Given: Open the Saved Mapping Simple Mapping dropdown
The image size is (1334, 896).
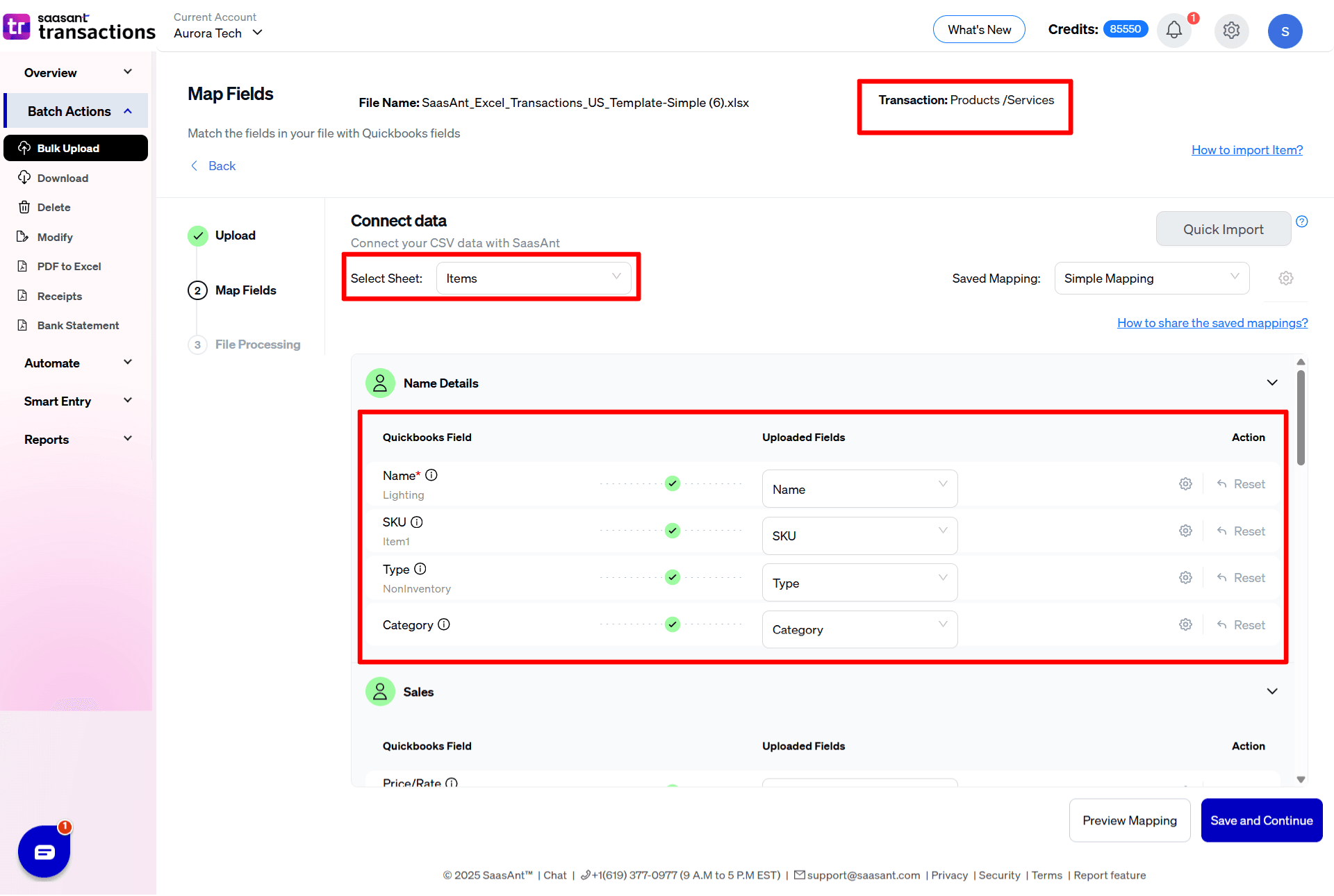Looking at the screenshot, I should tap(1151, 278).
